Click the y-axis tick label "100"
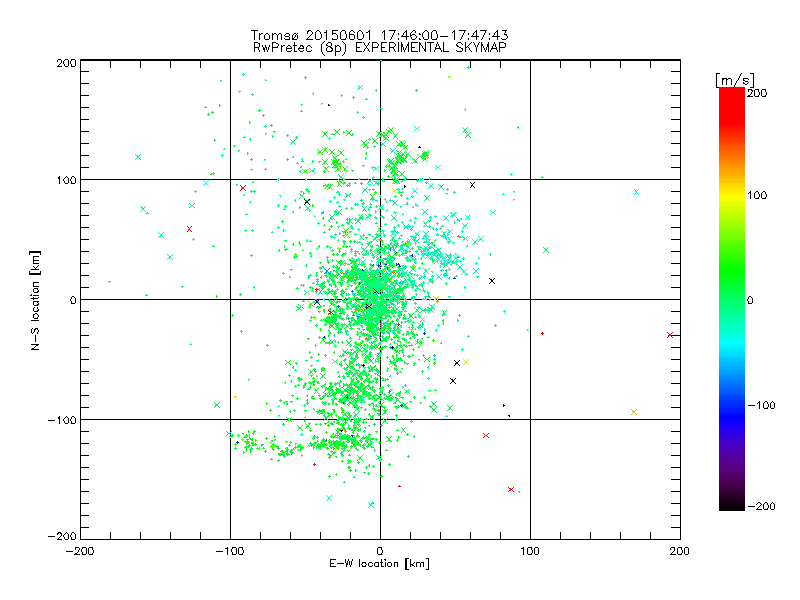Screen dimensions: 800x600 click(x=66, y=180)
